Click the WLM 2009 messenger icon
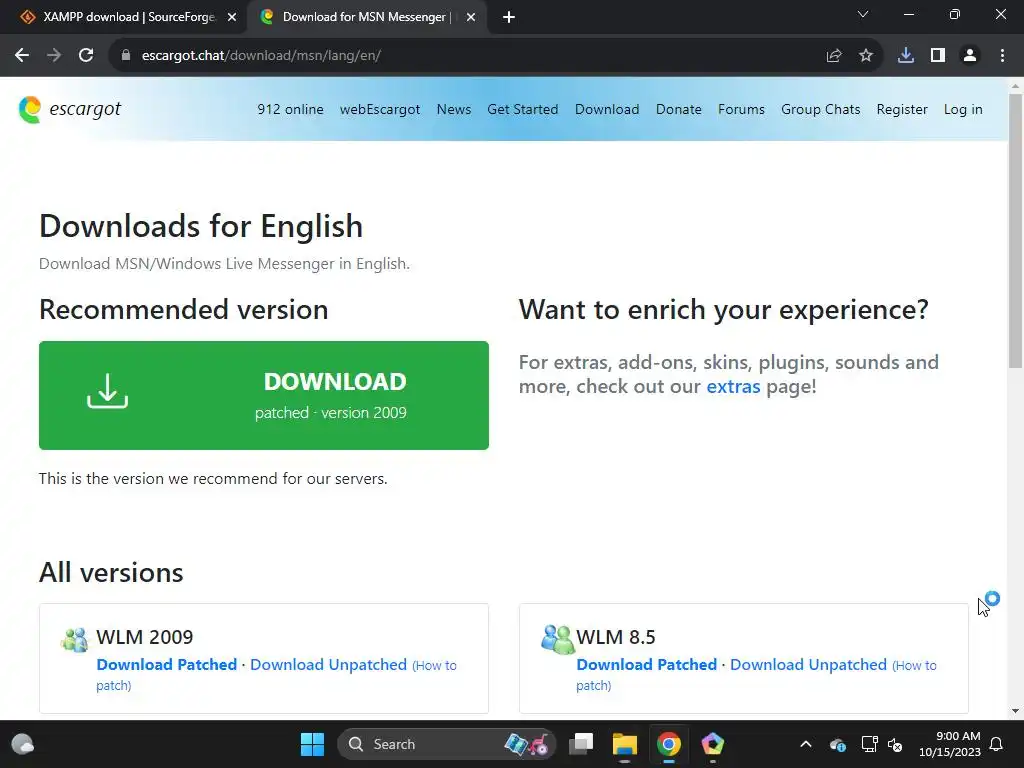1024x768 pixels. coord(74,639)
